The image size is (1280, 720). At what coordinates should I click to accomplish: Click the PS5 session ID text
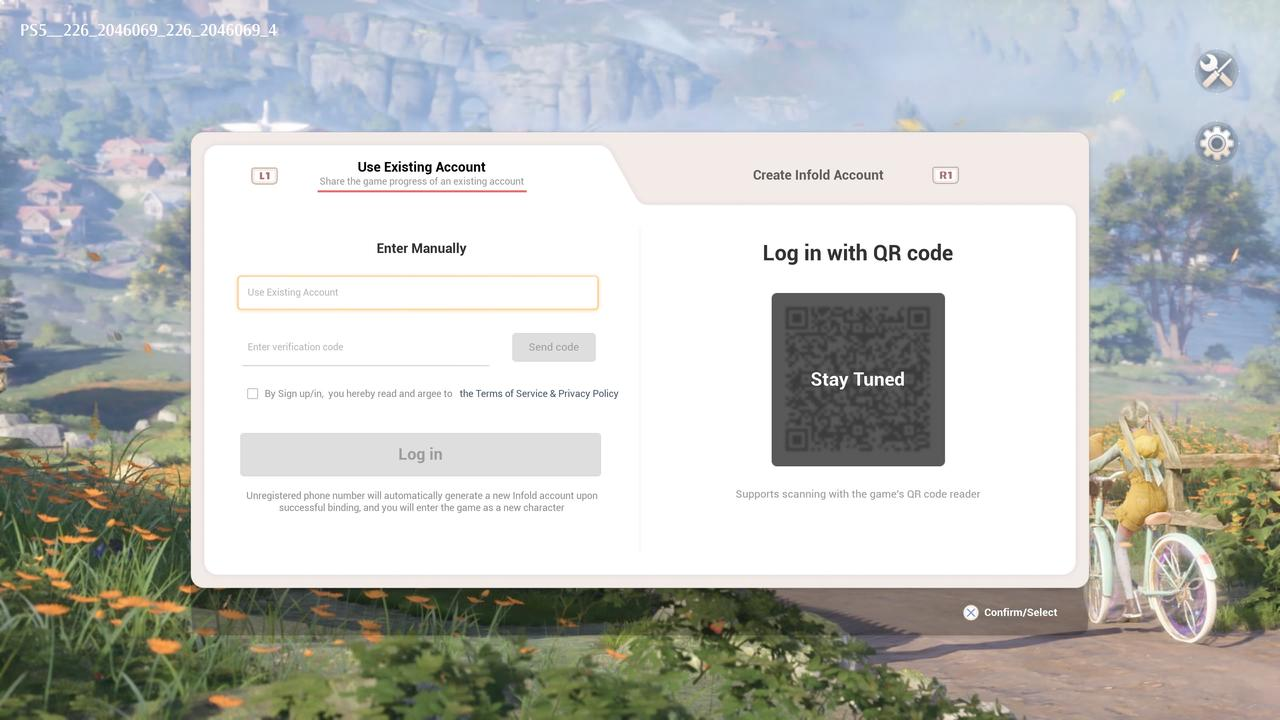(x=148, y=29)
